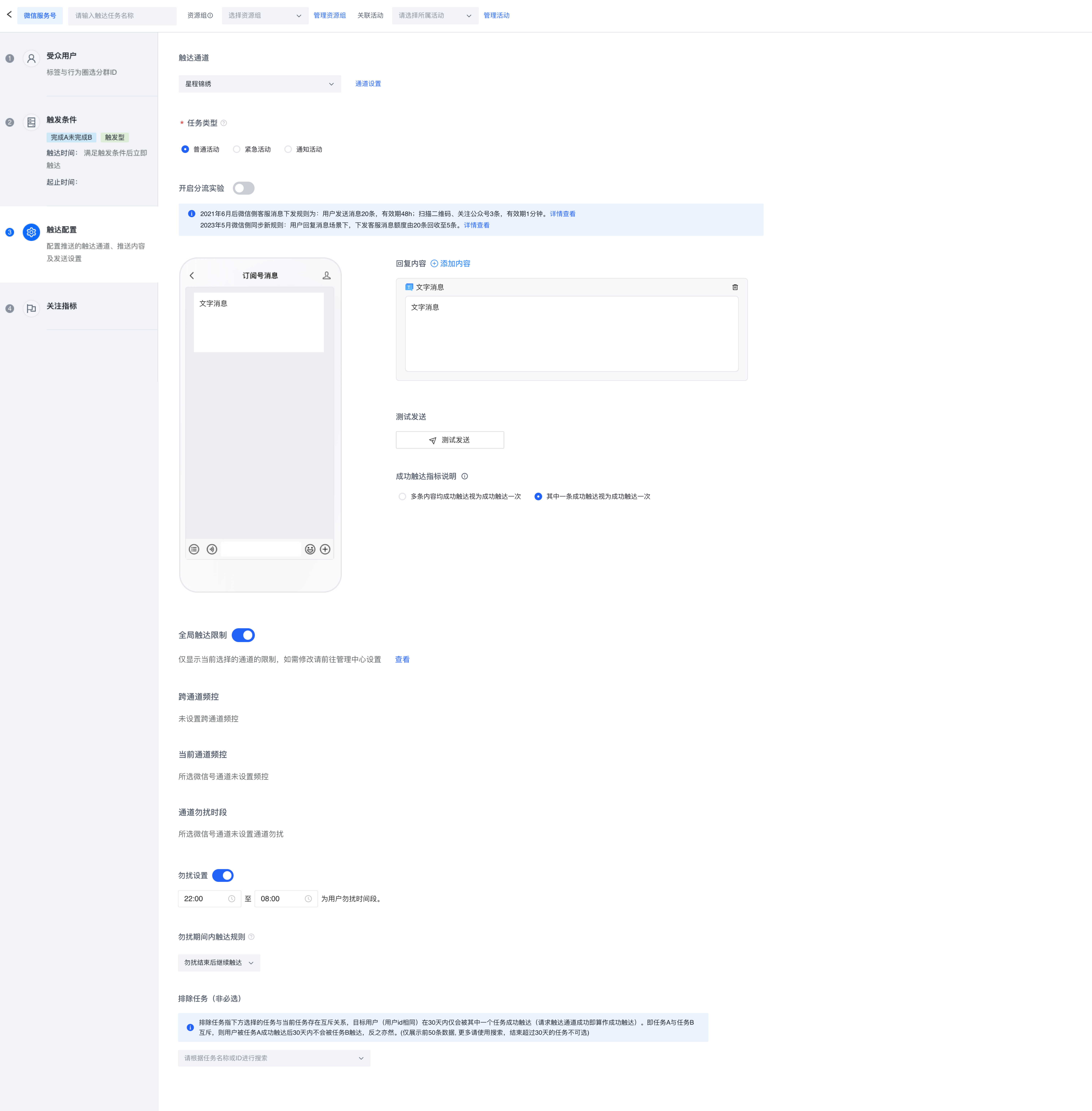Click the profile icon in 订阅号消息 header
The width and height of the screenshot is (1092, 1111).
coord(326,276)
